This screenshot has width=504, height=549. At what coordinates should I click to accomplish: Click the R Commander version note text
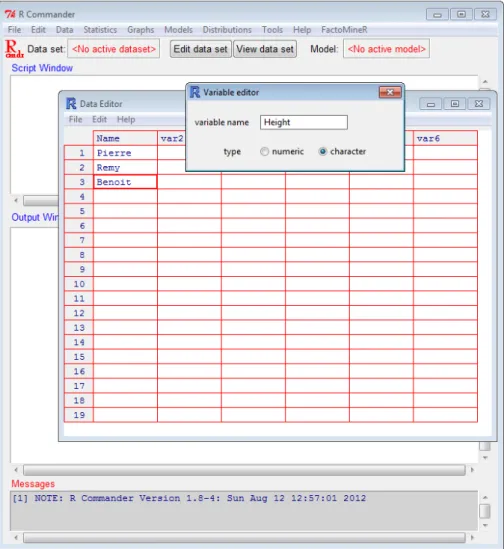click(x=189, y=498)
